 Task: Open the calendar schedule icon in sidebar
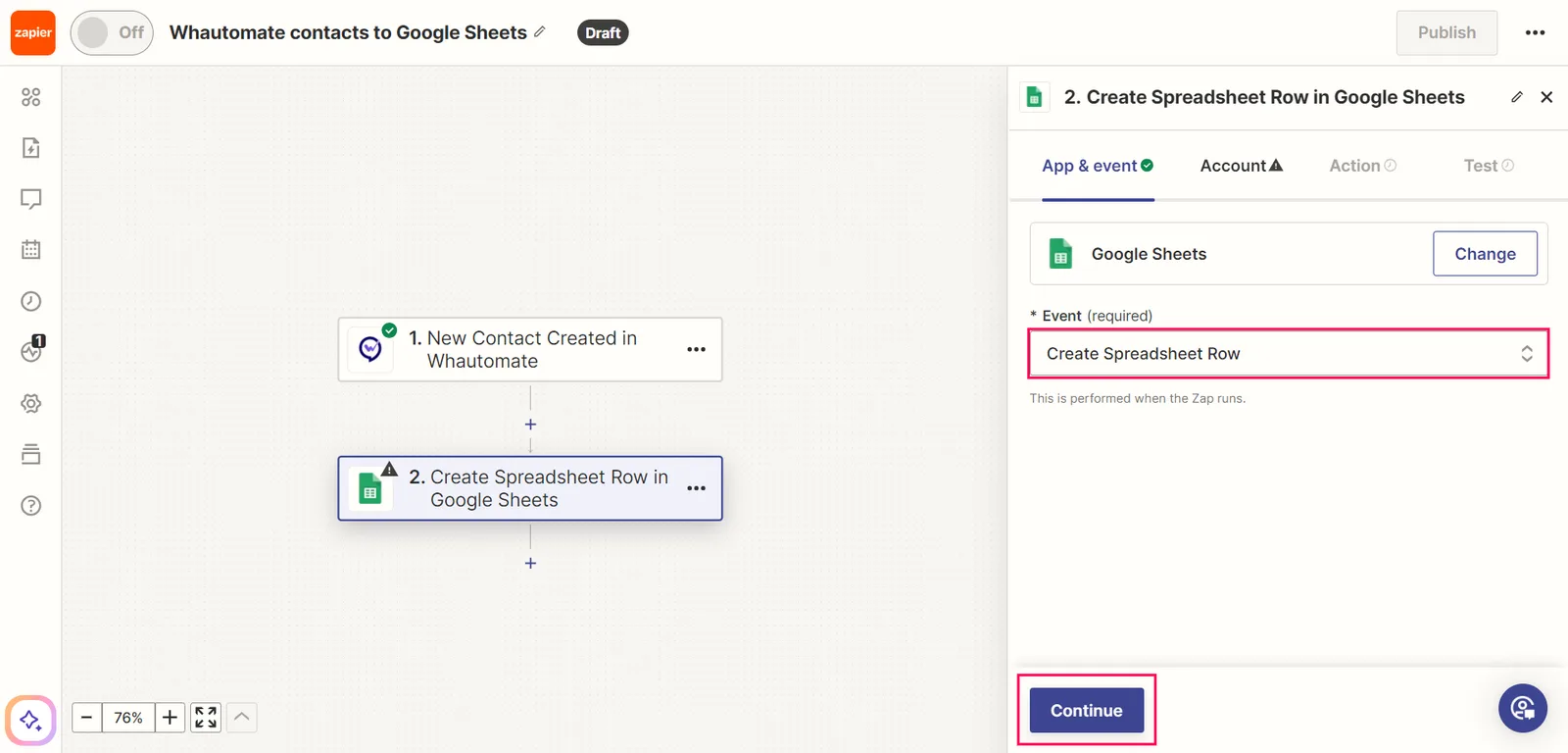(x=31, y=250)
